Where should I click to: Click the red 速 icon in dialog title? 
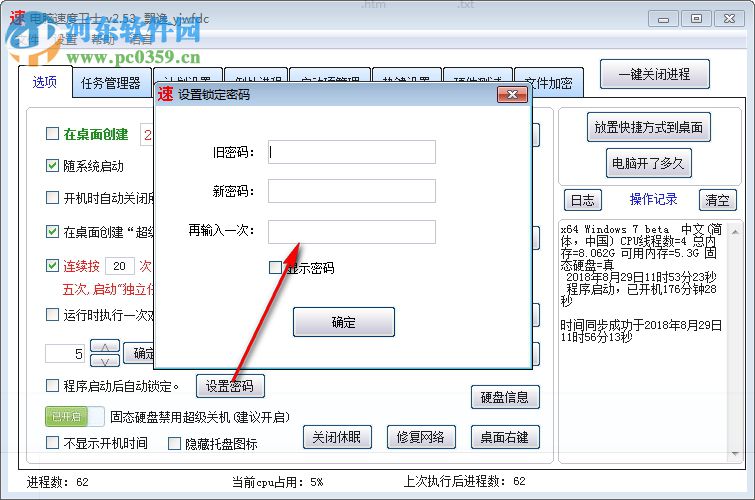coord(165,93)
